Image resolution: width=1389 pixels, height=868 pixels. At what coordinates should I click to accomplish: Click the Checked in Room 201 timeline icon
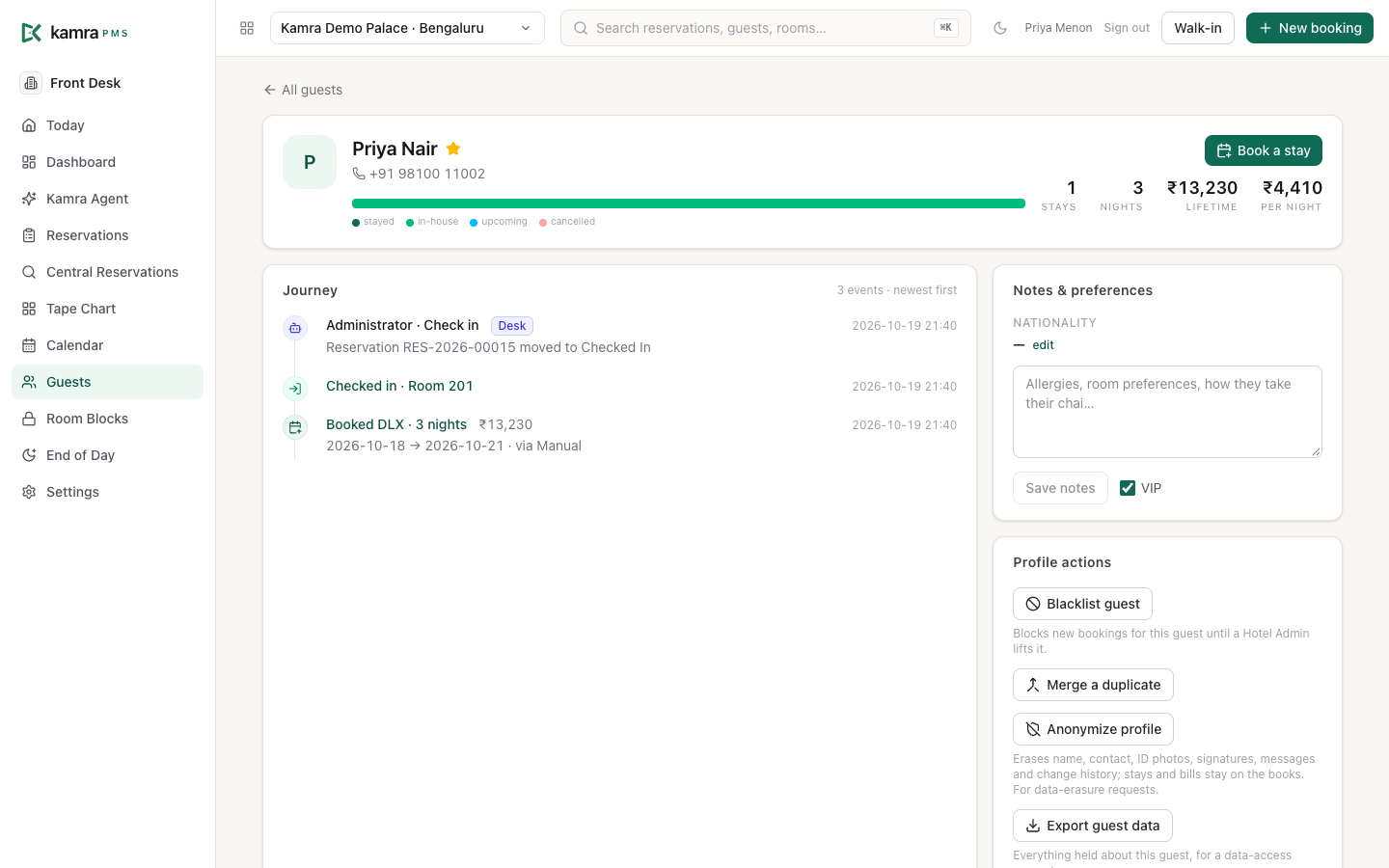[295, 389]
